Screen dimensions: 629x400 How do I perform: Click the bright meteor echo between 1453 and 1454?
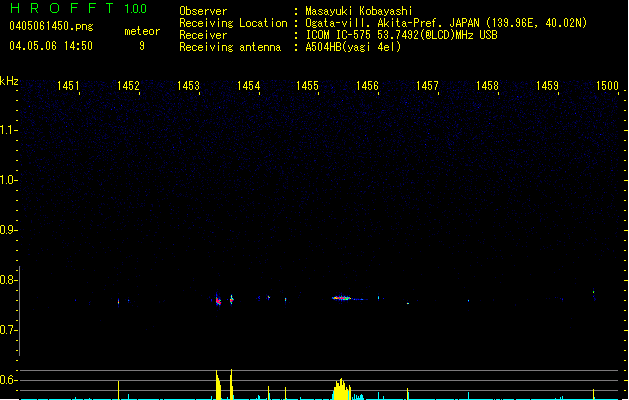click(x=218, y=301)
